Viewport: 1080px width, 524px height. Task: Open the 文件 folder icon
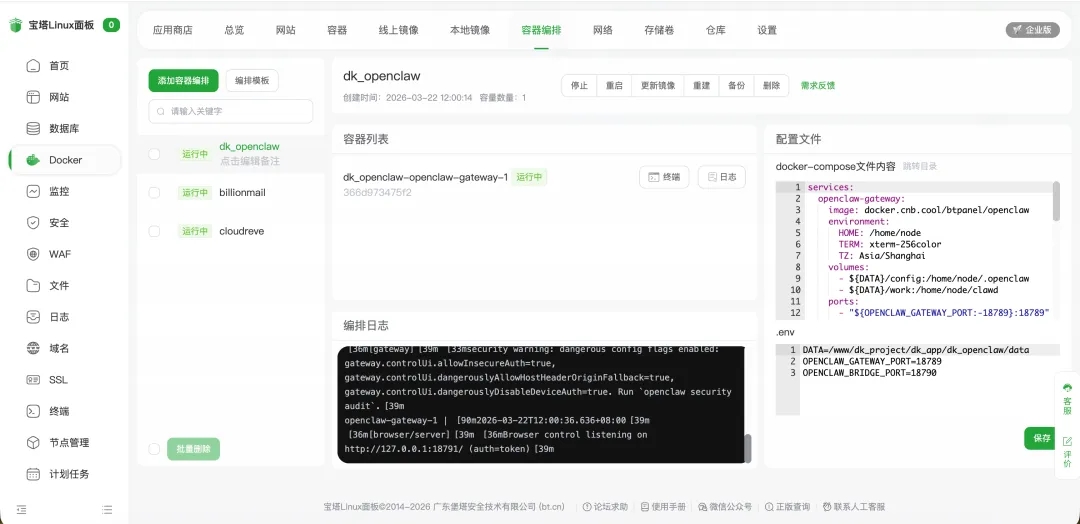33,285
